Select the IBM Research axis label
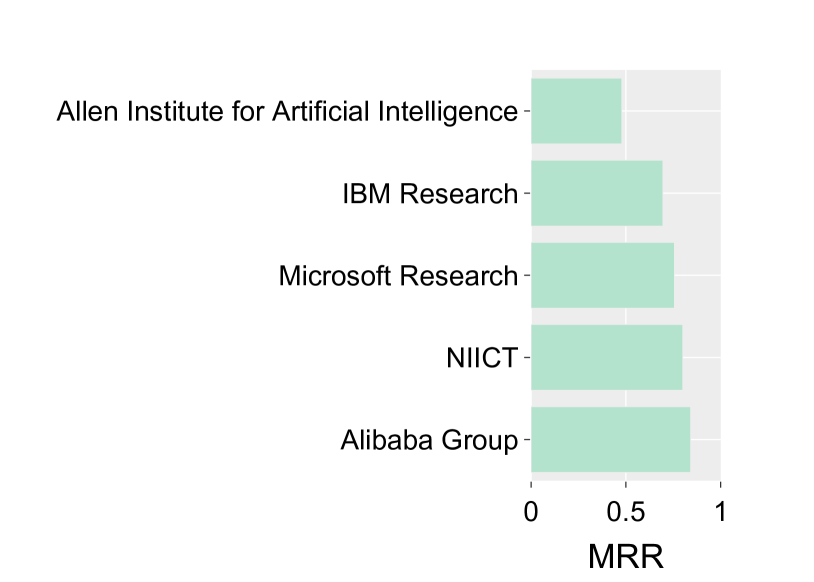814x582 pixels. 430,193
